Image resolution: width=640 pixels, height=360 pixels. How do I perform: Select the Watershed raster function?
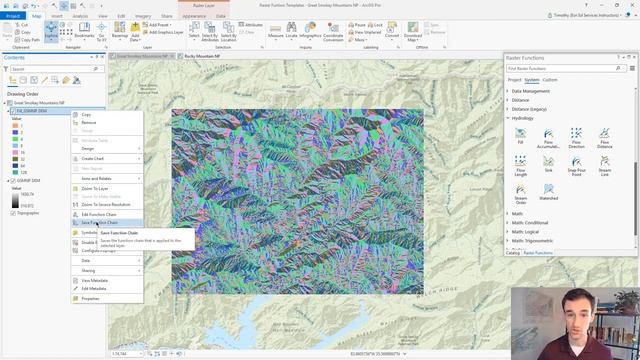[548, 192]
